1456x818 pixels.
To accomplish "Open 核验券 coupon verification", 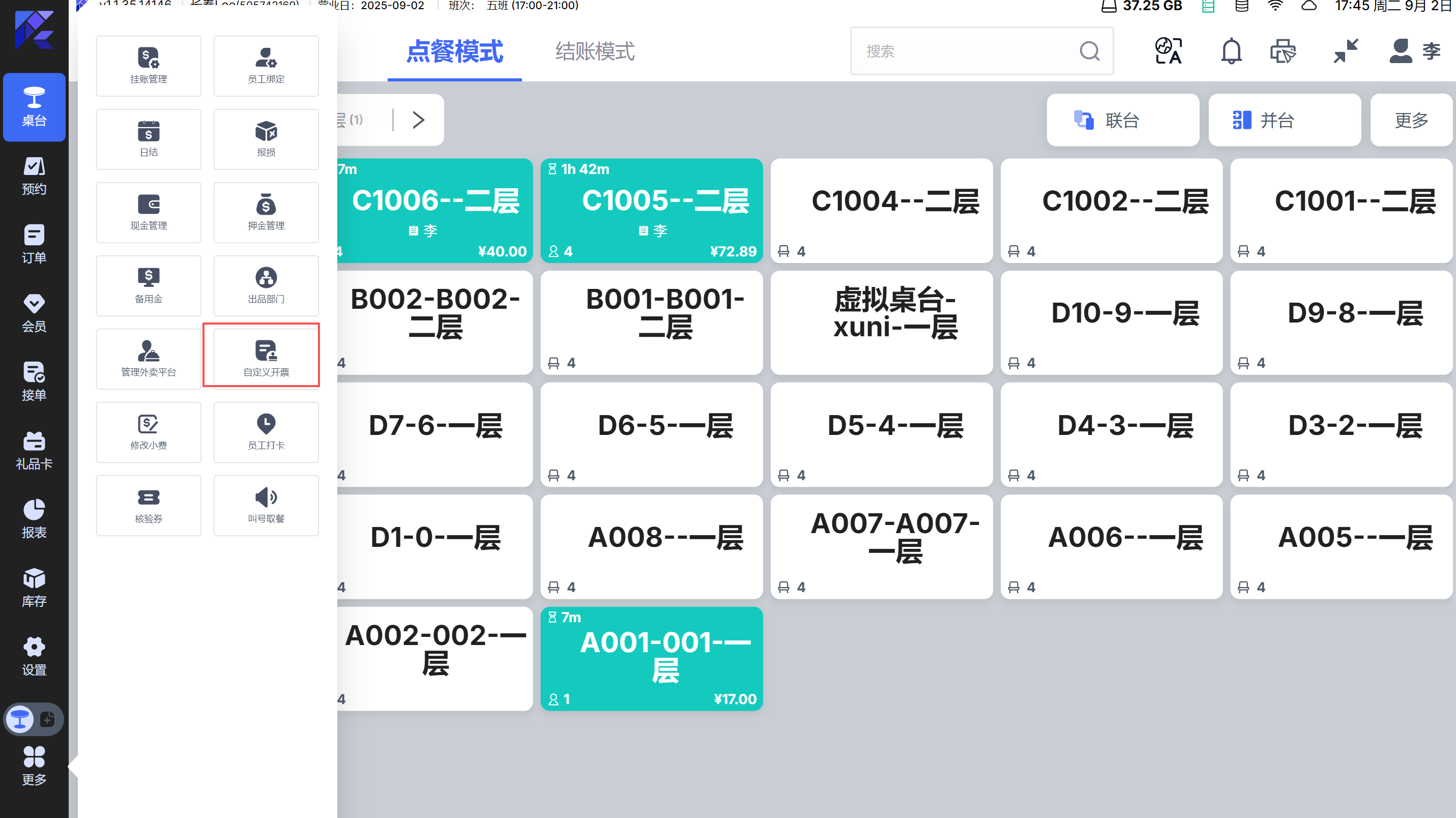I will [x=148, y=505].
